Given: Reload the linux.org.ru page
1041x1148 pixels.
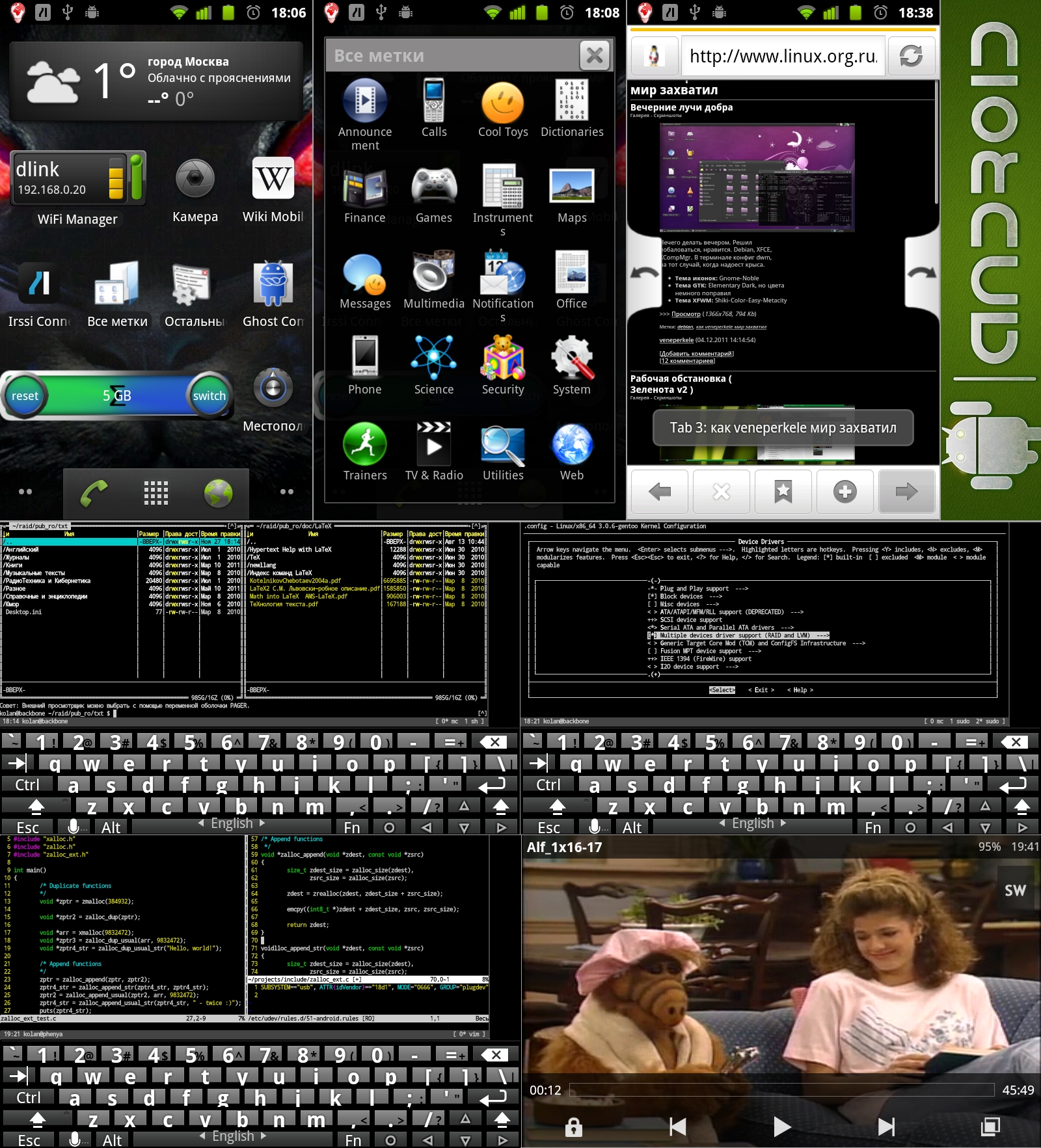Looking at the screenshot, I should pyautogui.click(x=911, y=56).
